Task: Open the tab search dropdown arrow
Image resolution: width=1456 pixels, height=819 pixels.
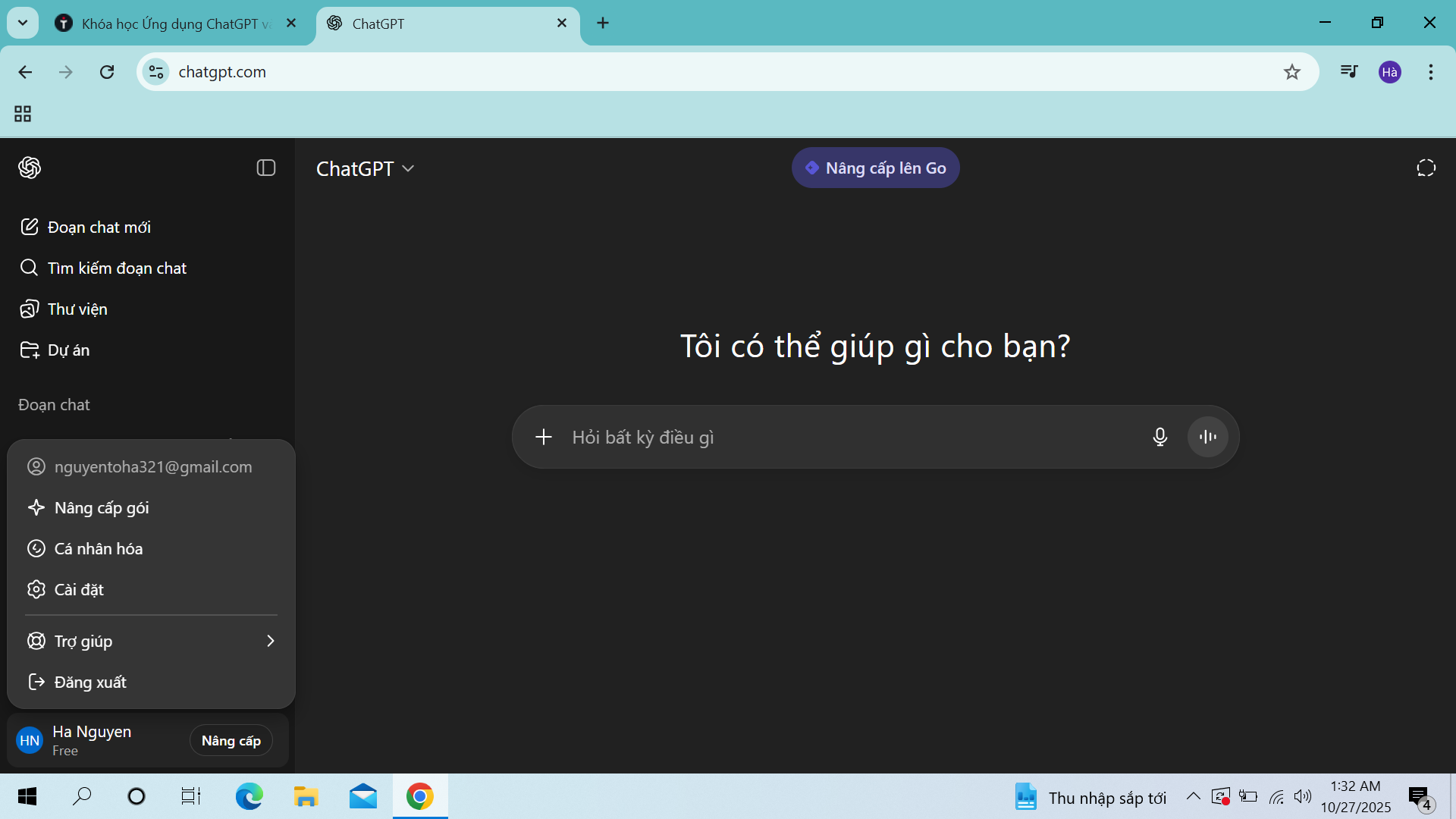Action: pyautogui.click(x=23, y=23)
